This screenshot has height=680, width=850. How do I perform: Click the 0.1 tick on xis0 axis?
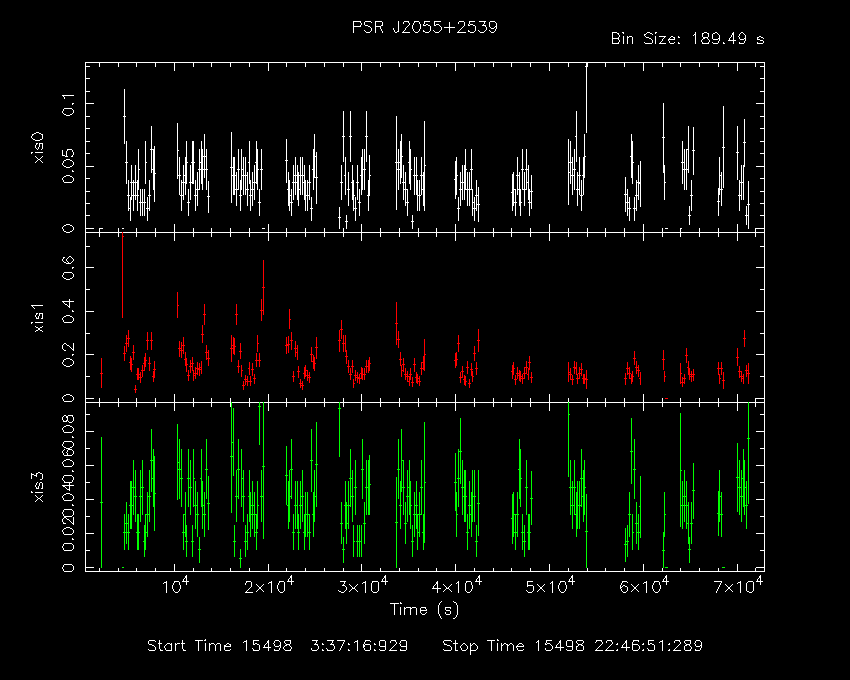[70, 104]
